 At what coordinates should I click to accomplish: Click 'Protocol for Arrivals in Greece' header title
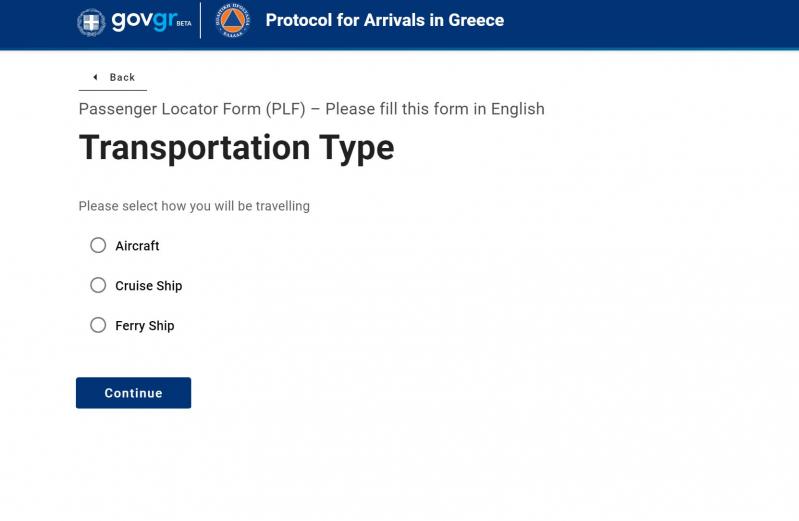[384, 20]
